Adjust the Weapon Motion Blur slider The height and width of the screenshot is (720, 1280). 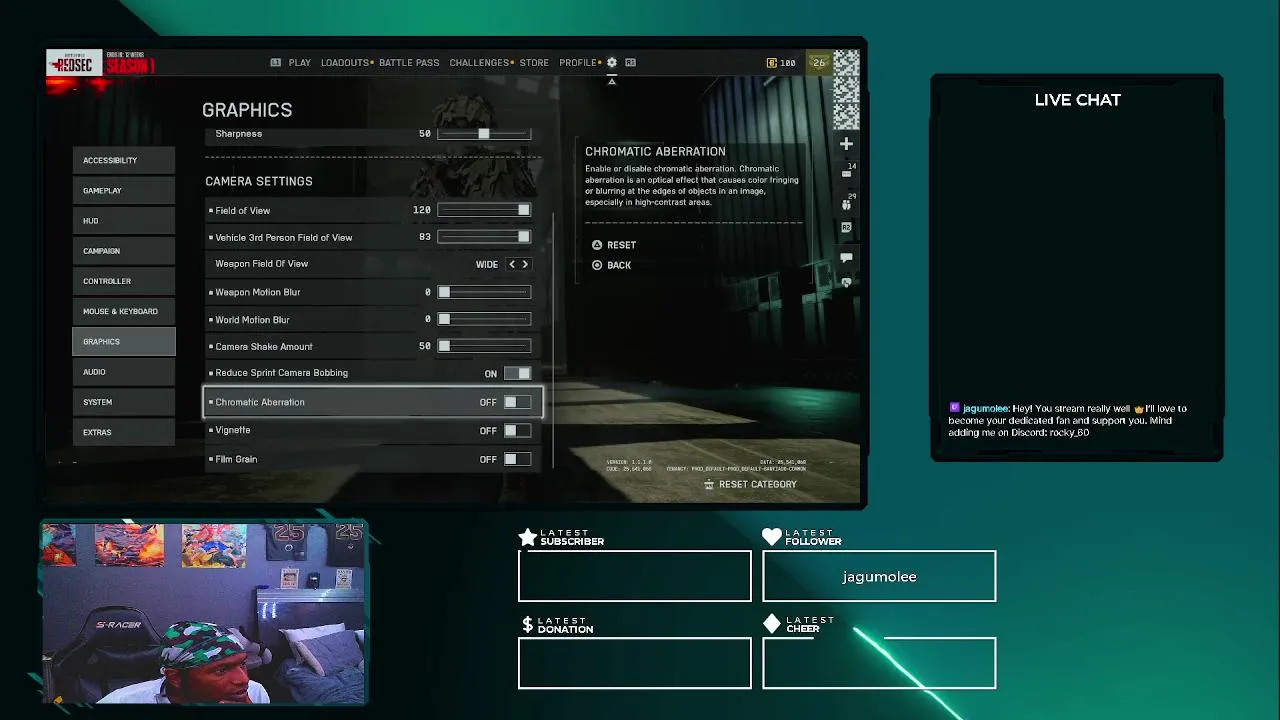coord(484,292)
